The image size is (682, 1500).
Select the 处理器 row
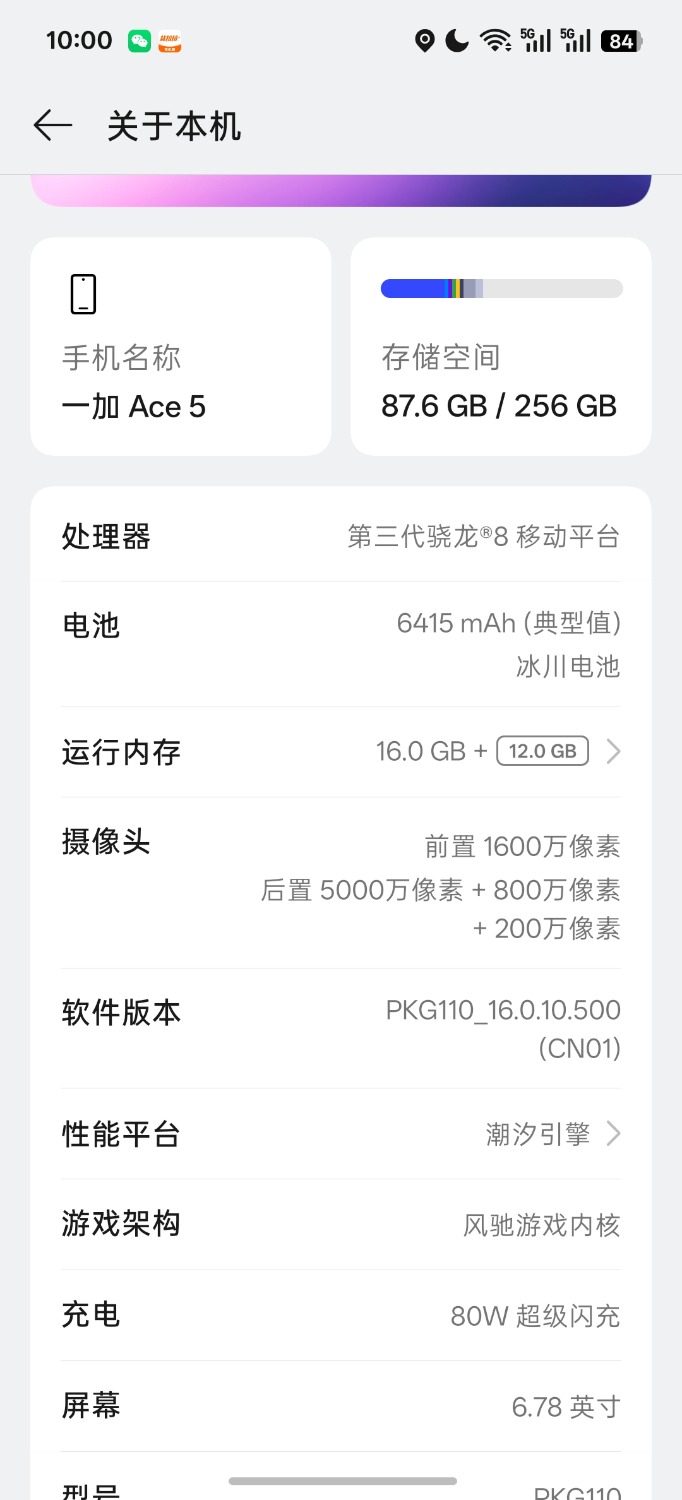(x=341, y=537)
